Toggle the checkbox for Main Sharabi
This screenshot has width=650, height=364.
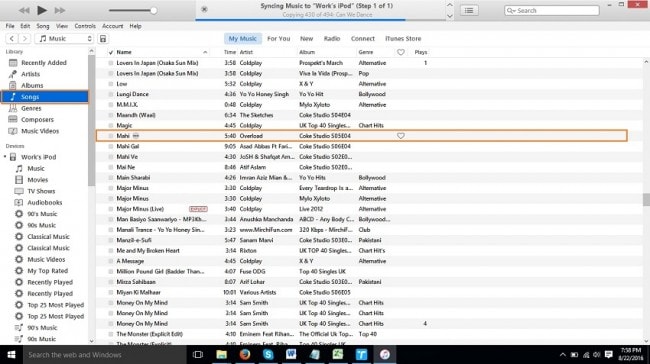[111, 177]
